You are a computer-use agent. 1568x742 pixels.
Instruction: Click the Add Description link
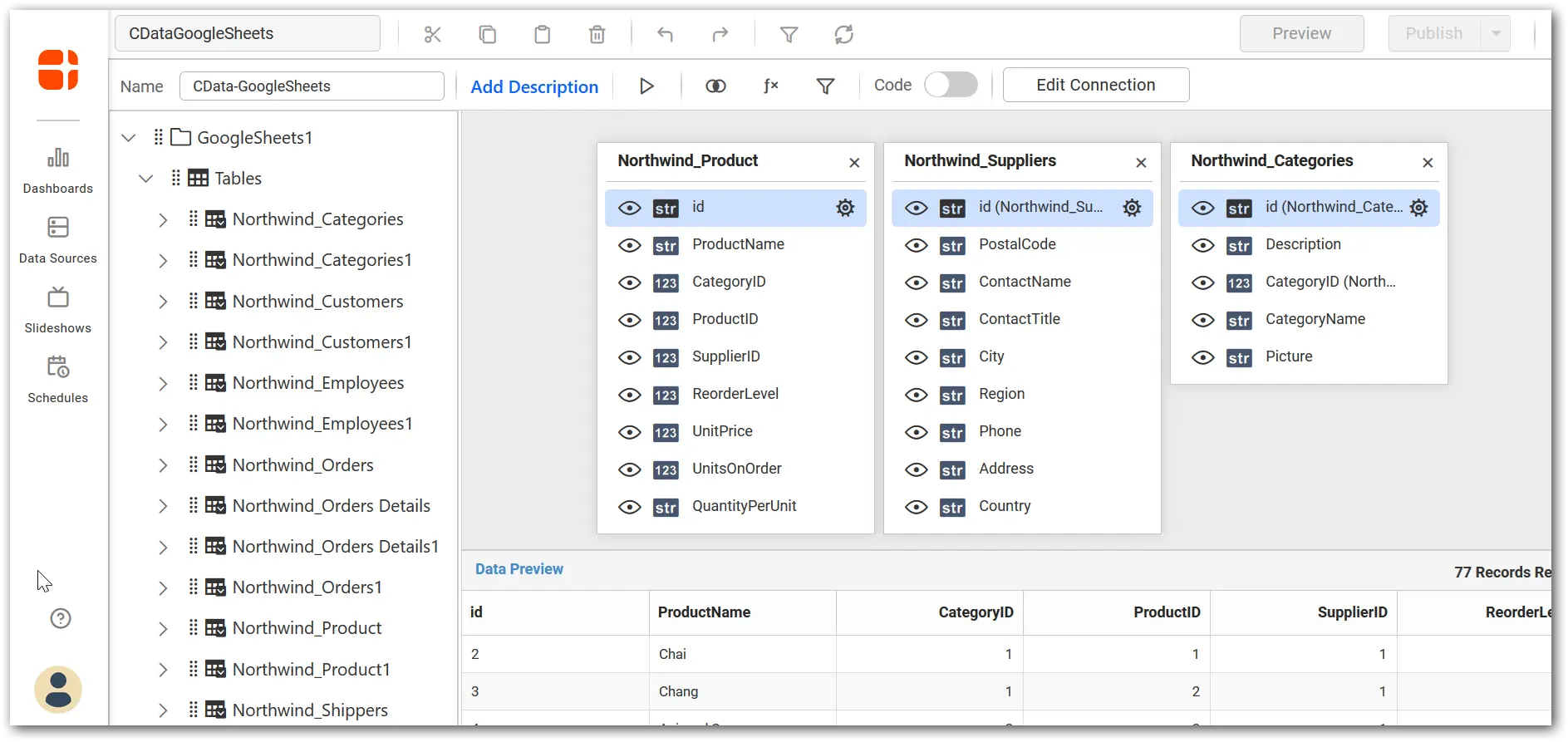tap(534, 86)
